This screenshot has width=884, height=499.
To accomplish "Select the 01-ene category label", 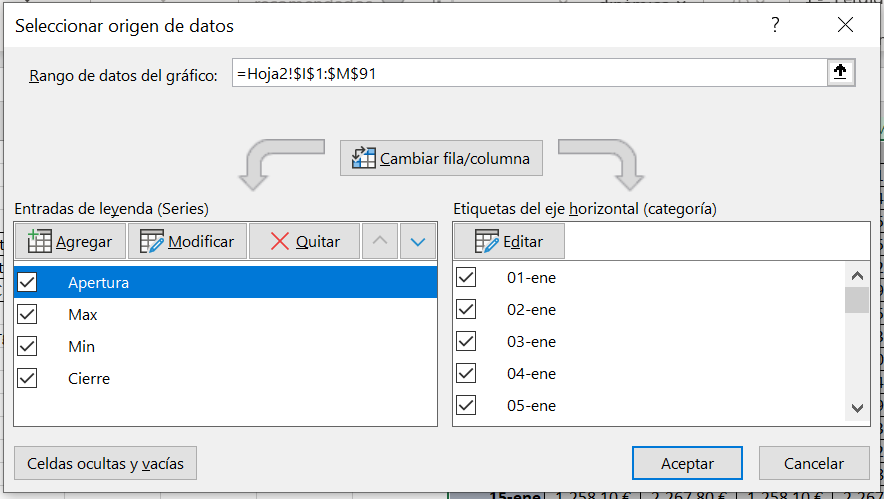I will pos(531,278).
